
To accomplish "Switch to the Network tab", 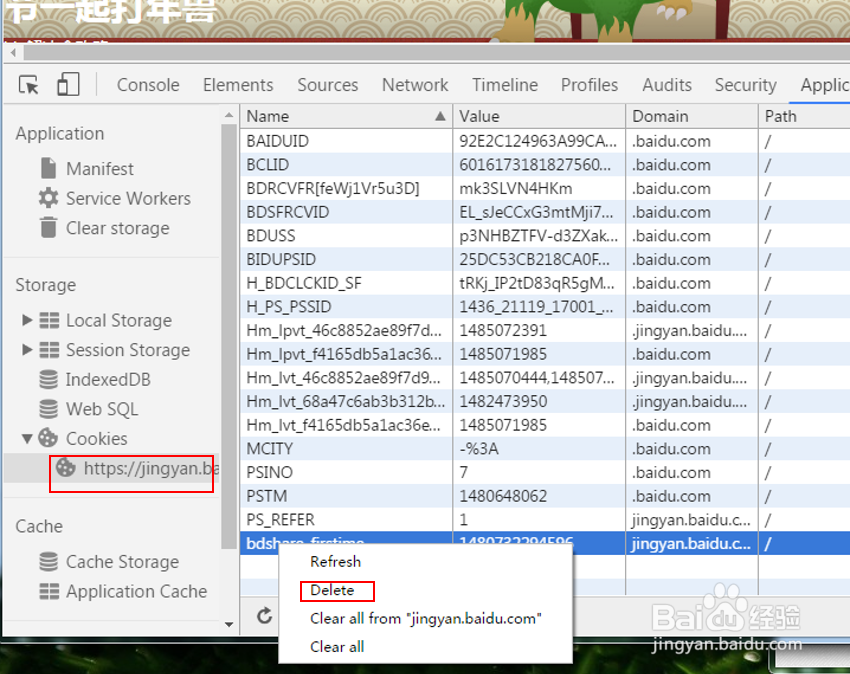I will (x=415, y=85).
